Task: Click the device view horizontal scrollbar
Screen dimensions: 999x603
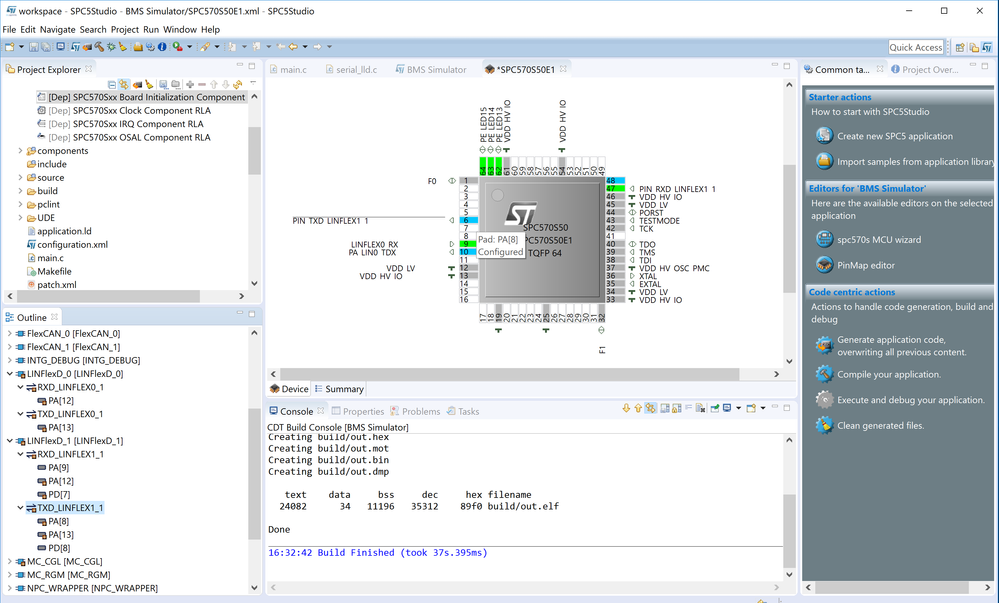Action: (x=510, y=374)
